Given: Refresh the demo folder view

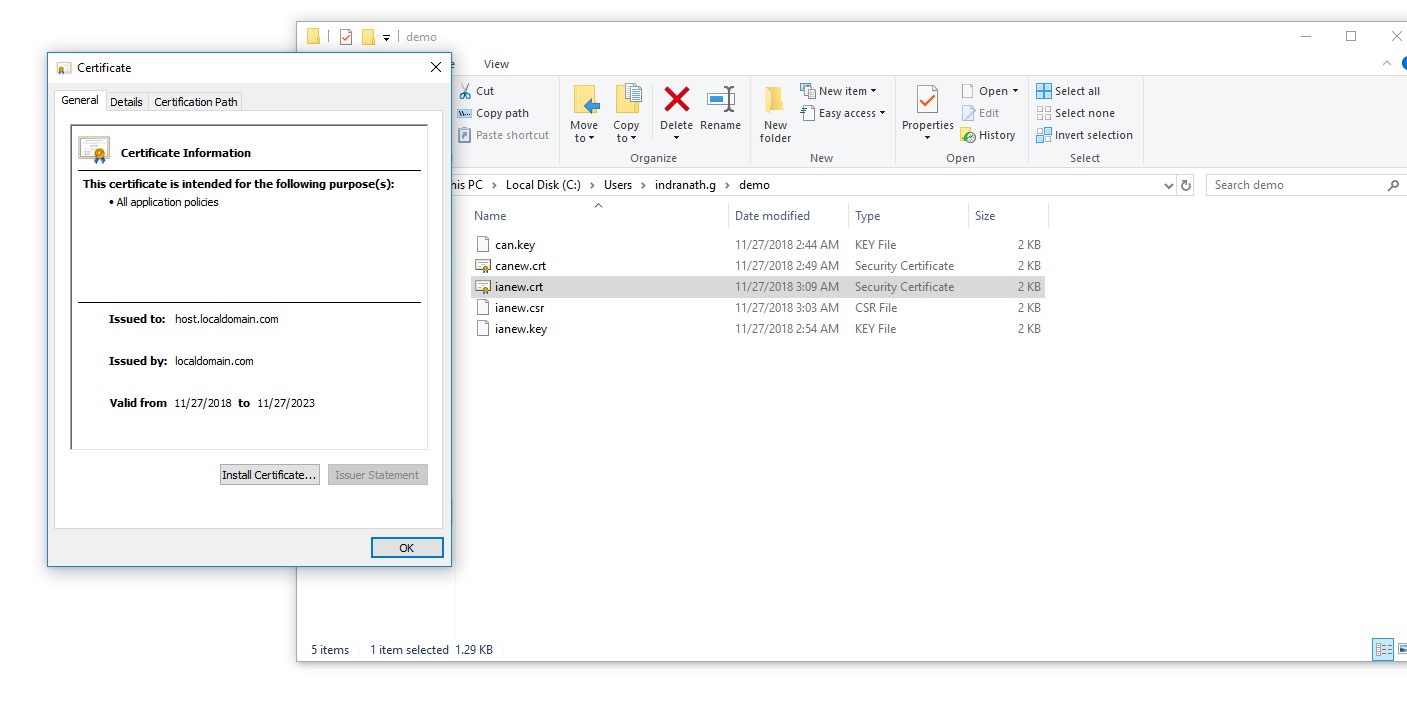Looking at the screenshot, I should coord(1185,185).
